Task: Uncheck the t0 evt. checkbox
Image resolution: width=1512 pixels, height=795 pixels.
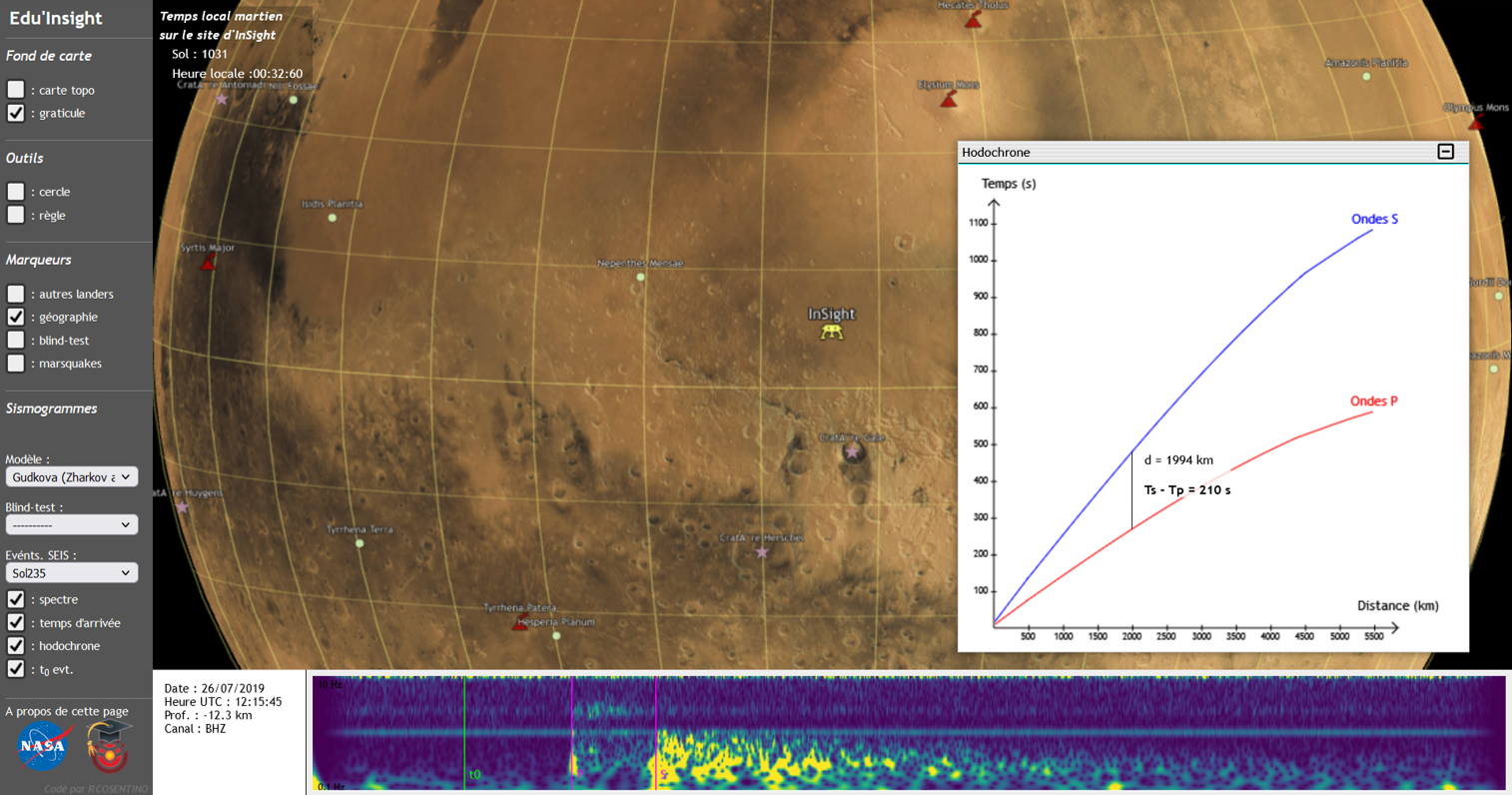Action: [x=16, y=669]
